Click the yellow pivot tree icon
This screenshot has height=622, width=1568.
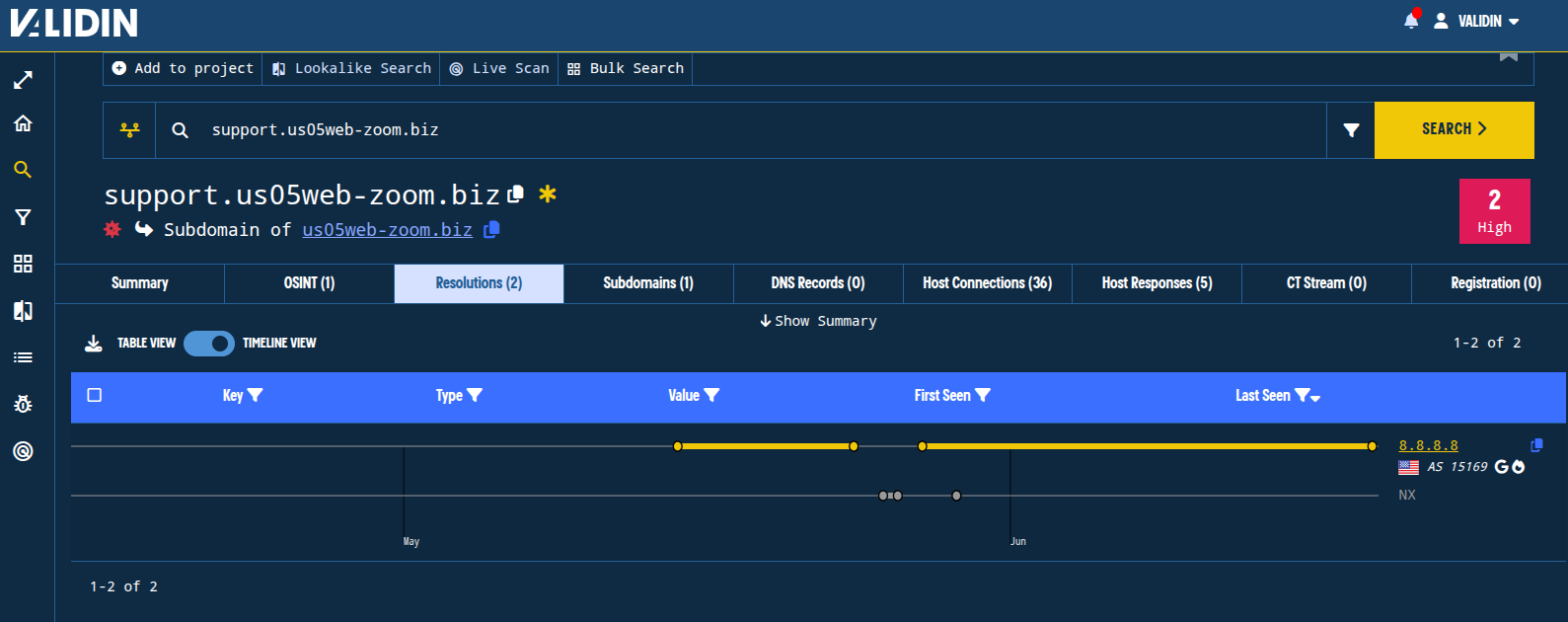coord(129,129)
